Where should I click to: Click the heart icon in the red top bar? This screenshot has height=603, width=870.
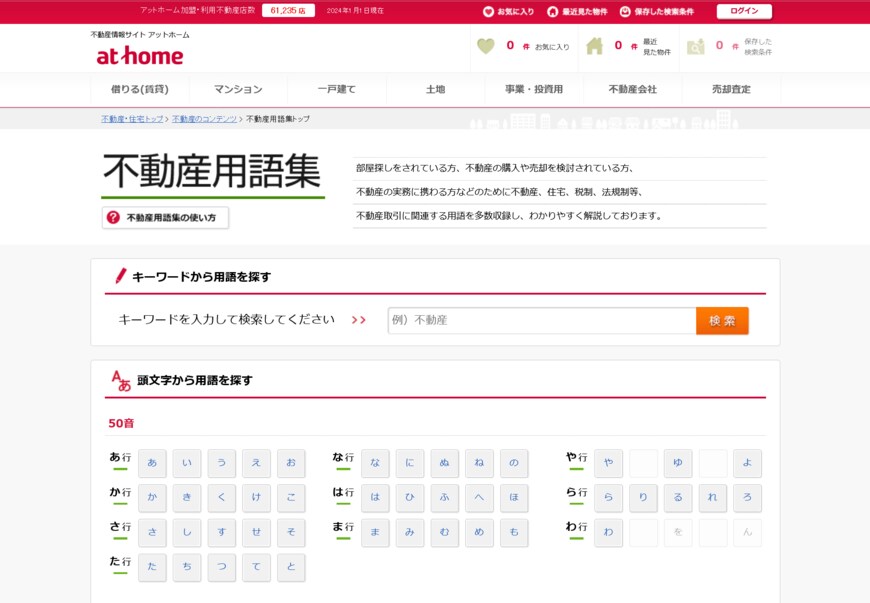pyautogui.click(x=488, y=11)
